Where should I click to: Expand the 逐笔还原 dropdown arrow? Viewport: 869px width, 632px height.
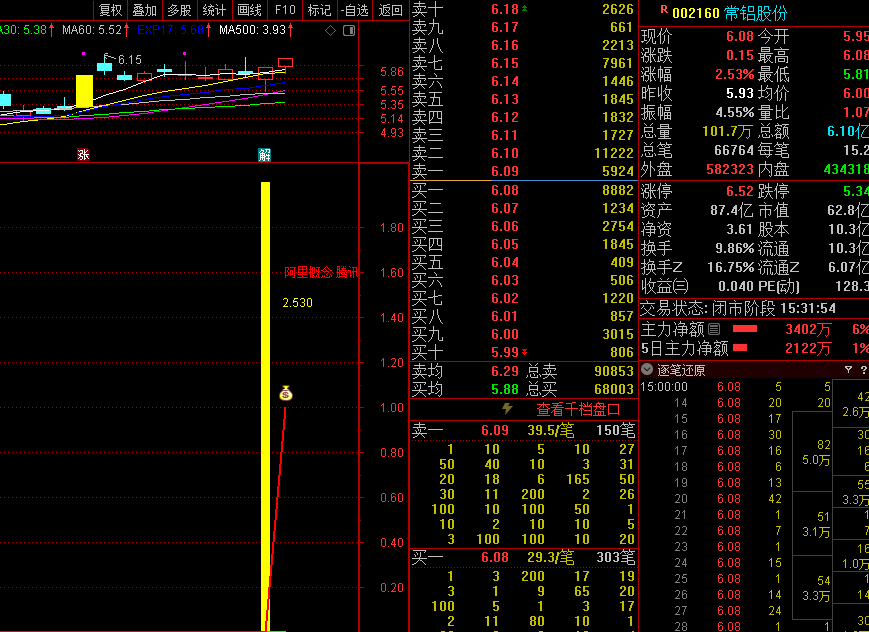tap(647, 369)
